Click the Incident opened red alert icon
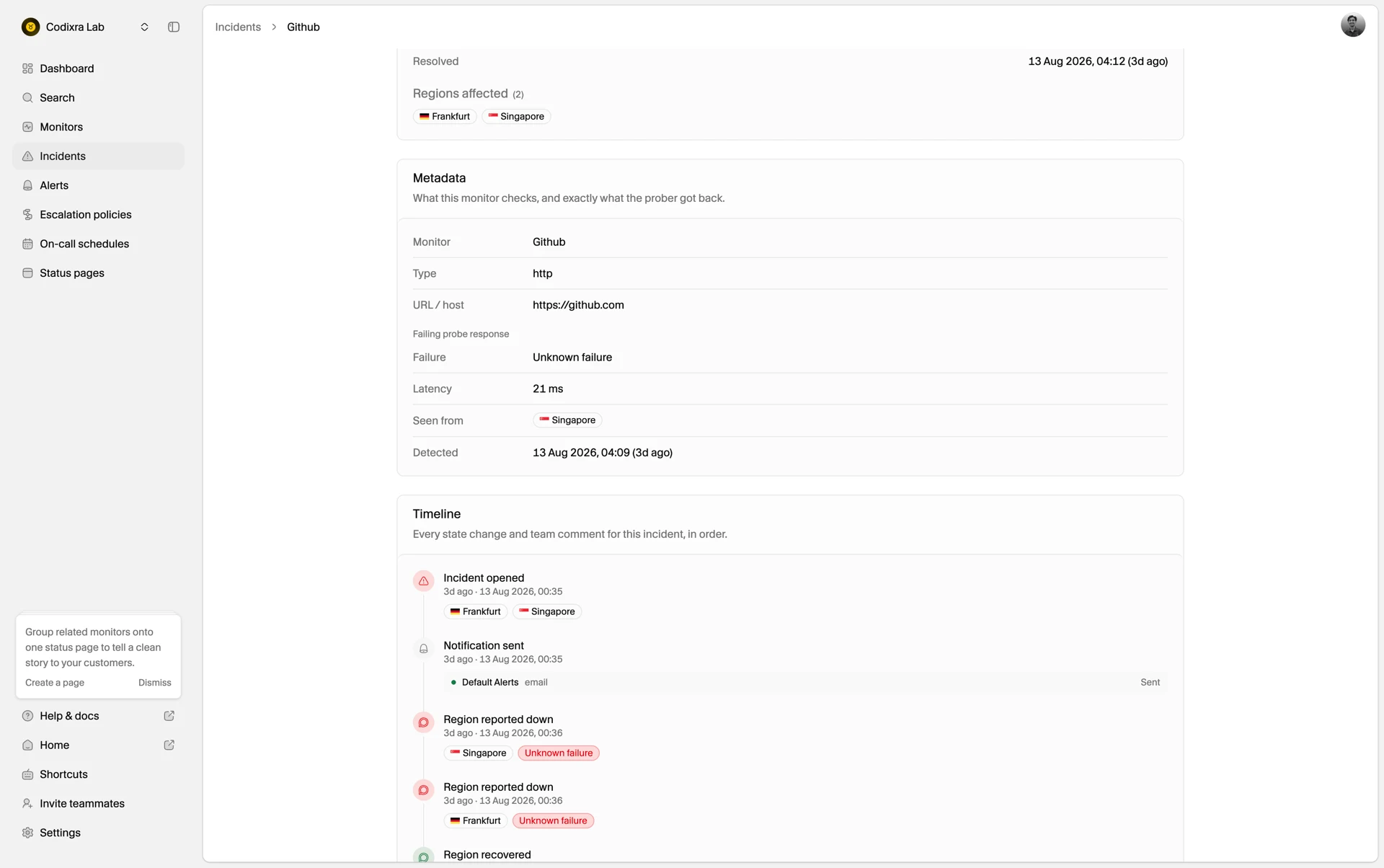Viewport: 1384px width, 868px height. [x=423, y=581]
